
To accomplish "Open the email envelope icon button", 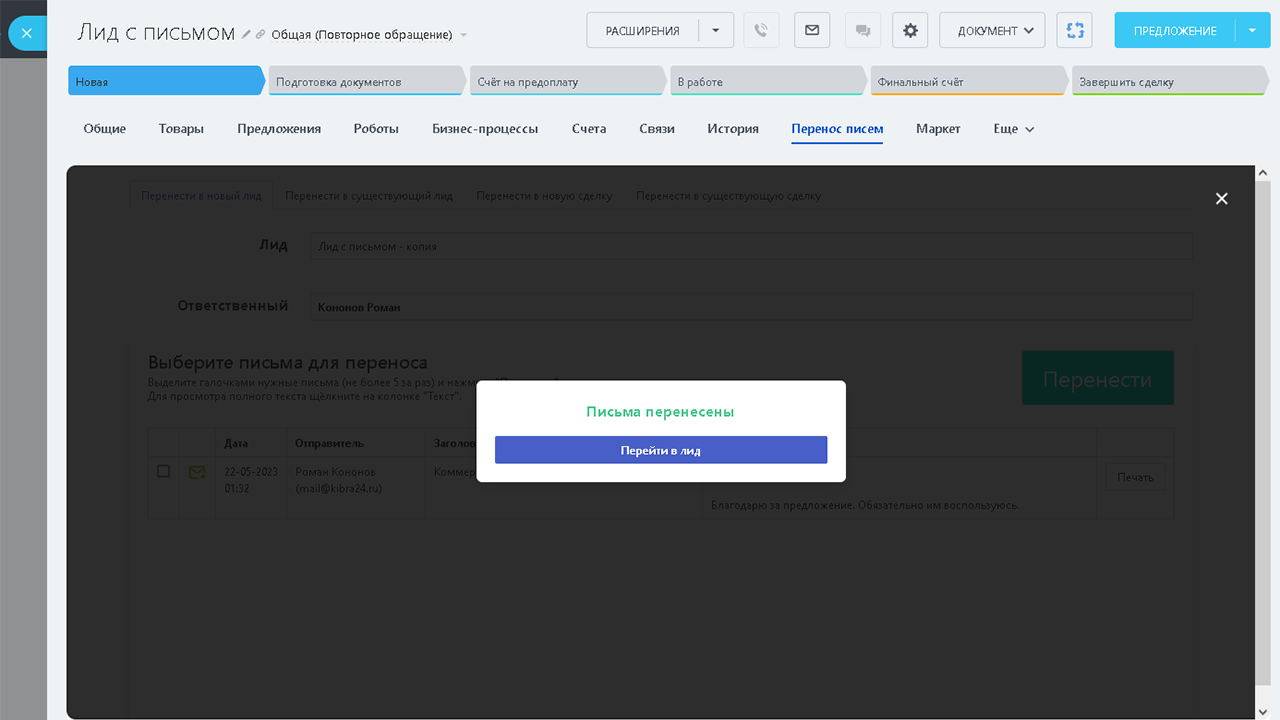I will point(812,30).
